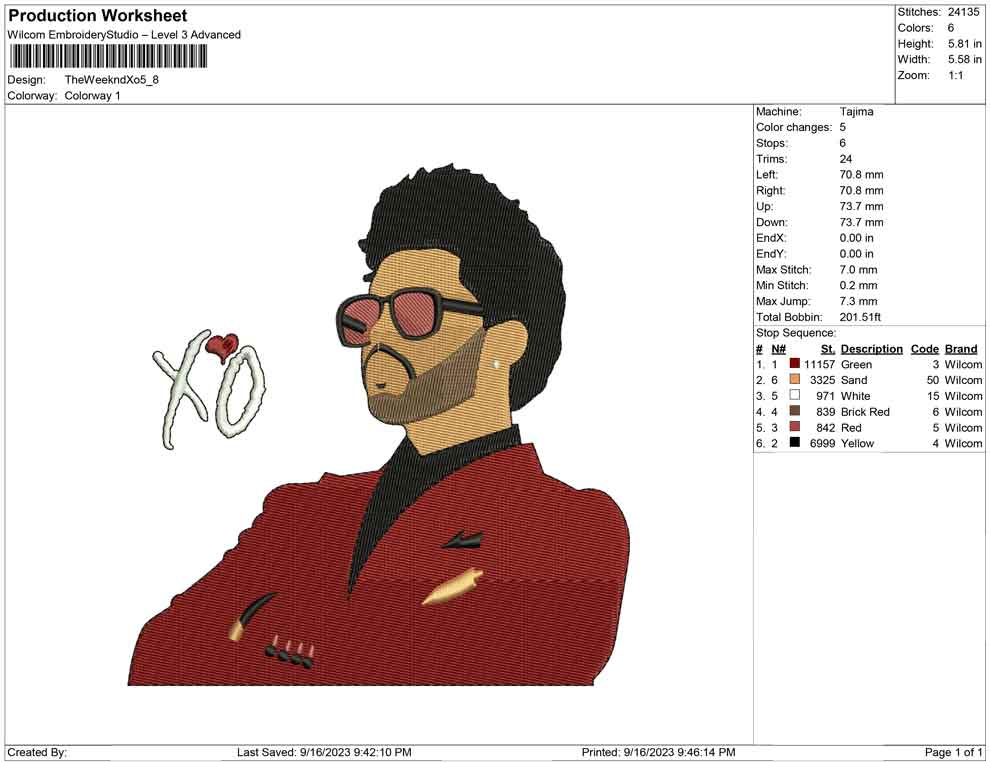Click the Total Bobbin value '201.51ft'

(x=860, y=317)
